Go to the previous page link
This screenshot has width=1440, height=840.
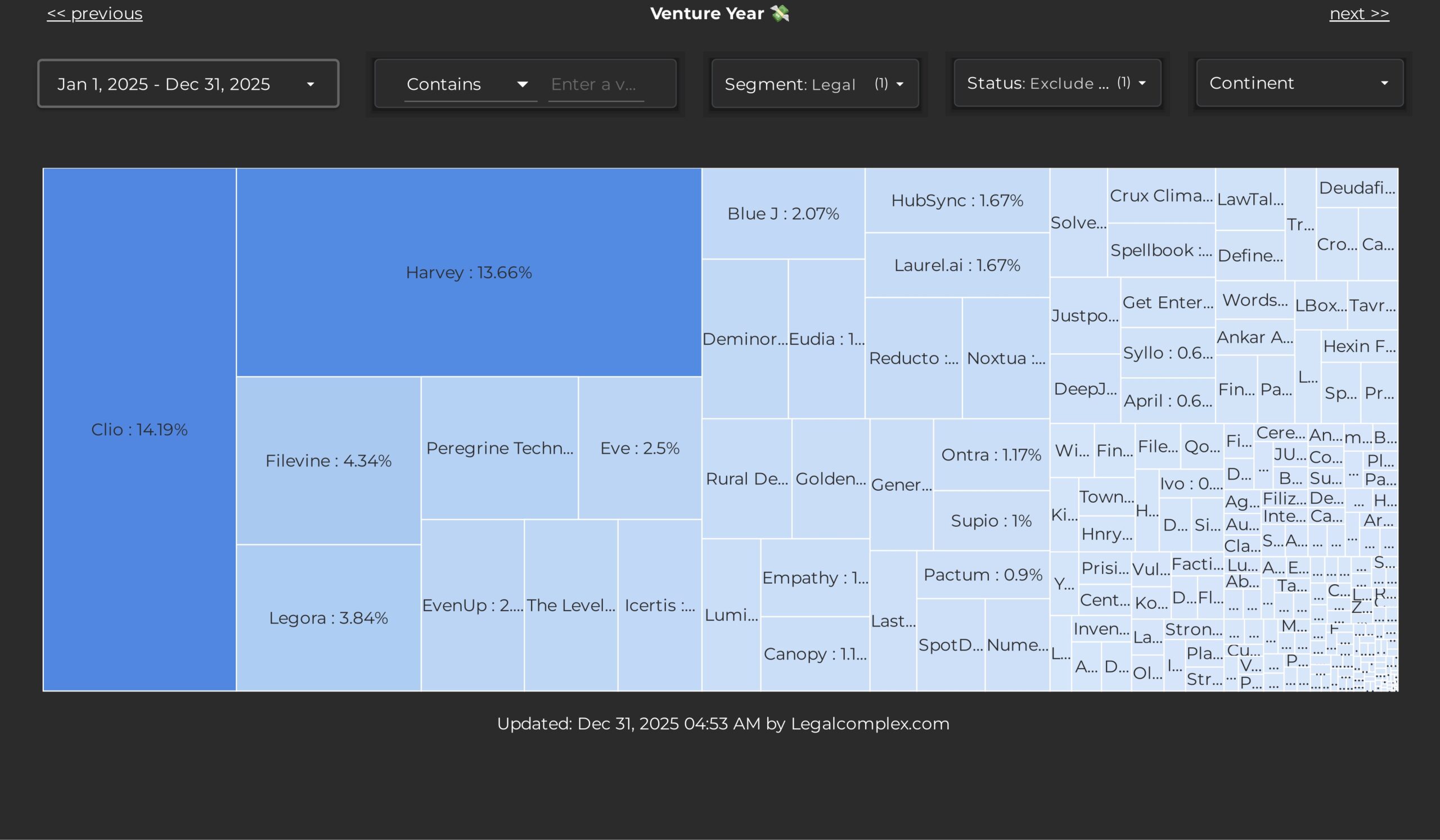(95, 13)
